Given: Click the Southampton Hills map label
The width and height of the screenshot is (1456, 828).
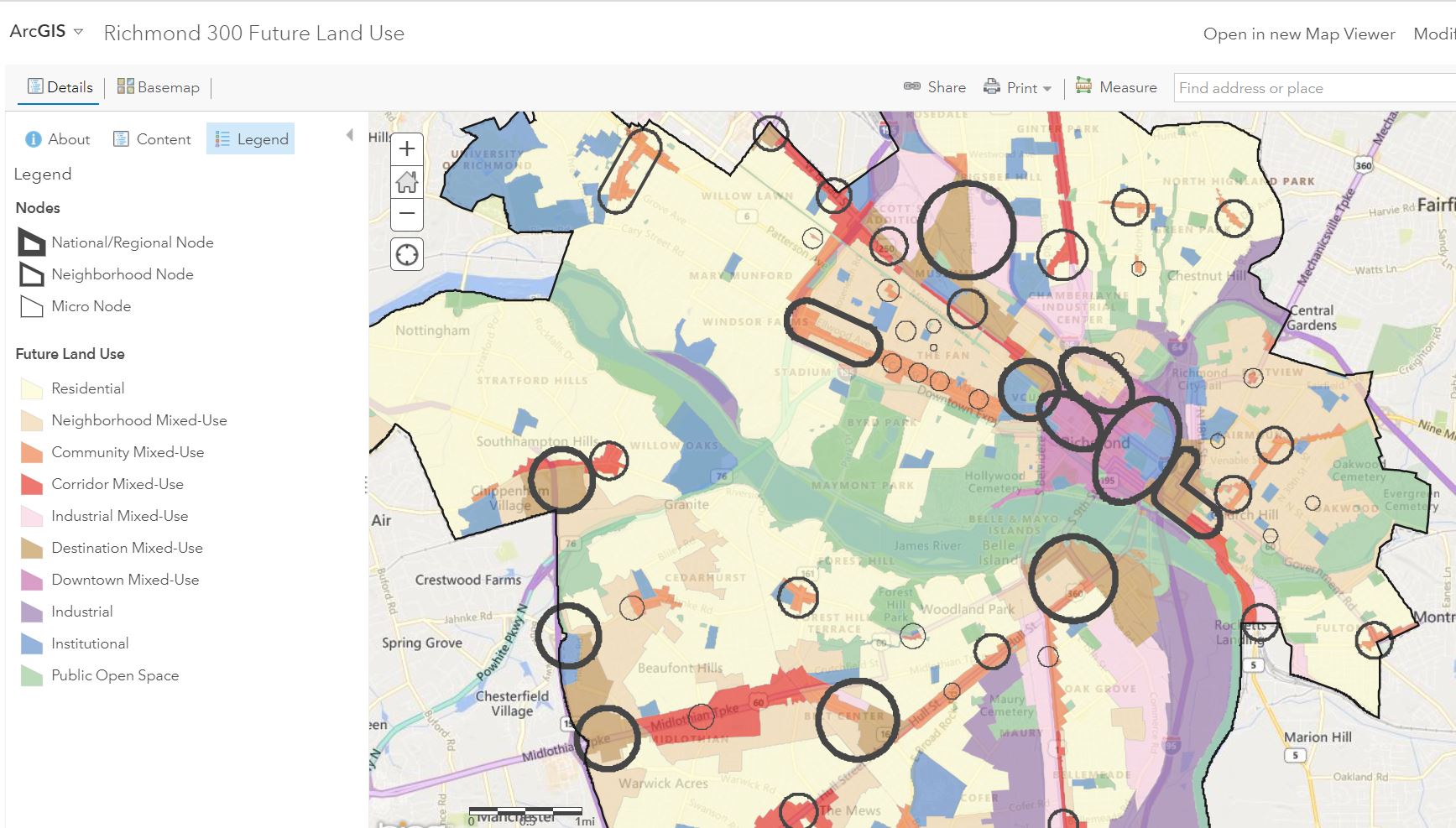Looking at the screenshot, I should 537,441.
